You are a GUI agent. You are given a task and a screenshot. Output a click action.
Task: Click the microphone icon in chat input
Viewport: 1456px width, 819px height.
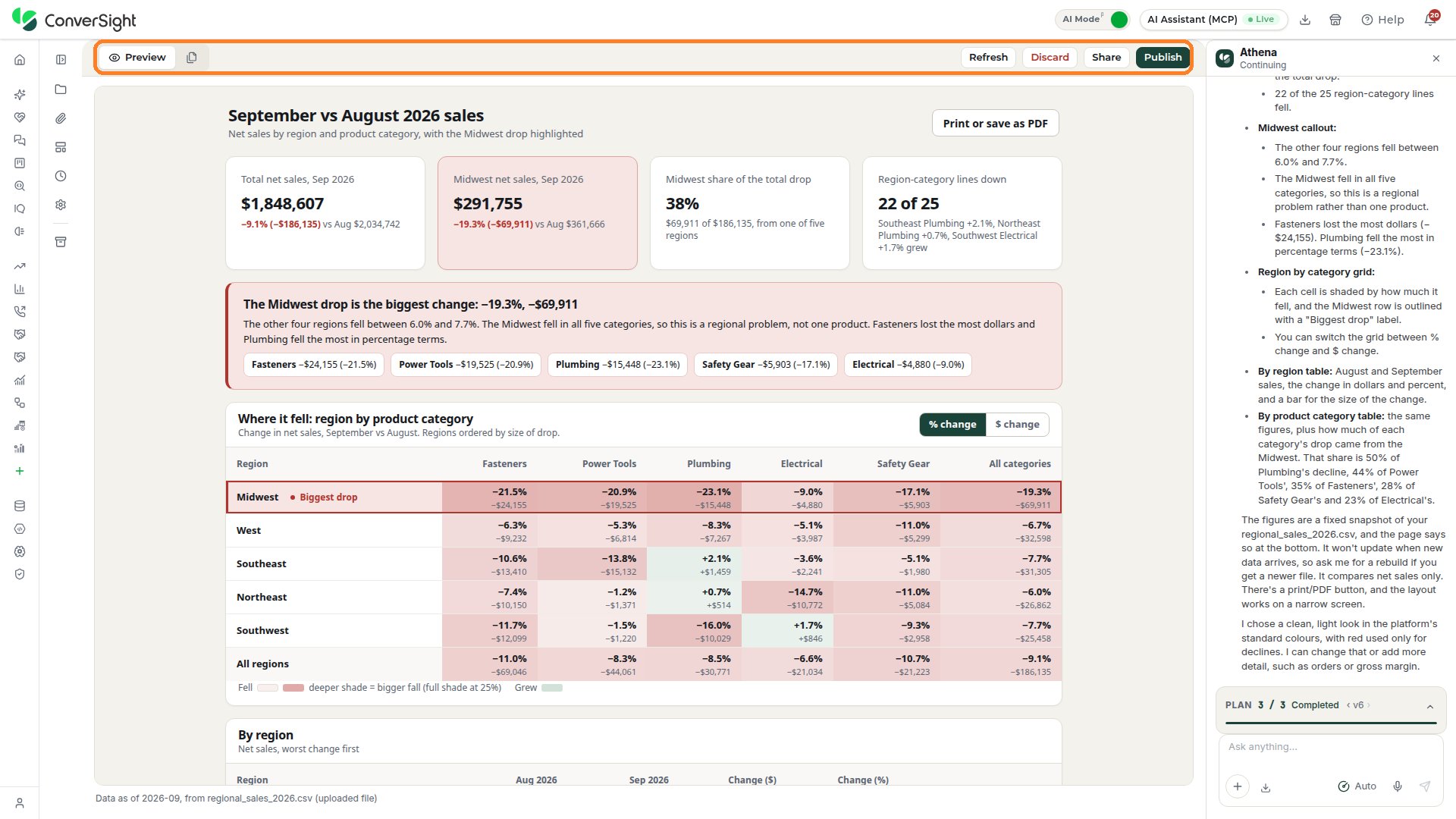coord(1398,786)
